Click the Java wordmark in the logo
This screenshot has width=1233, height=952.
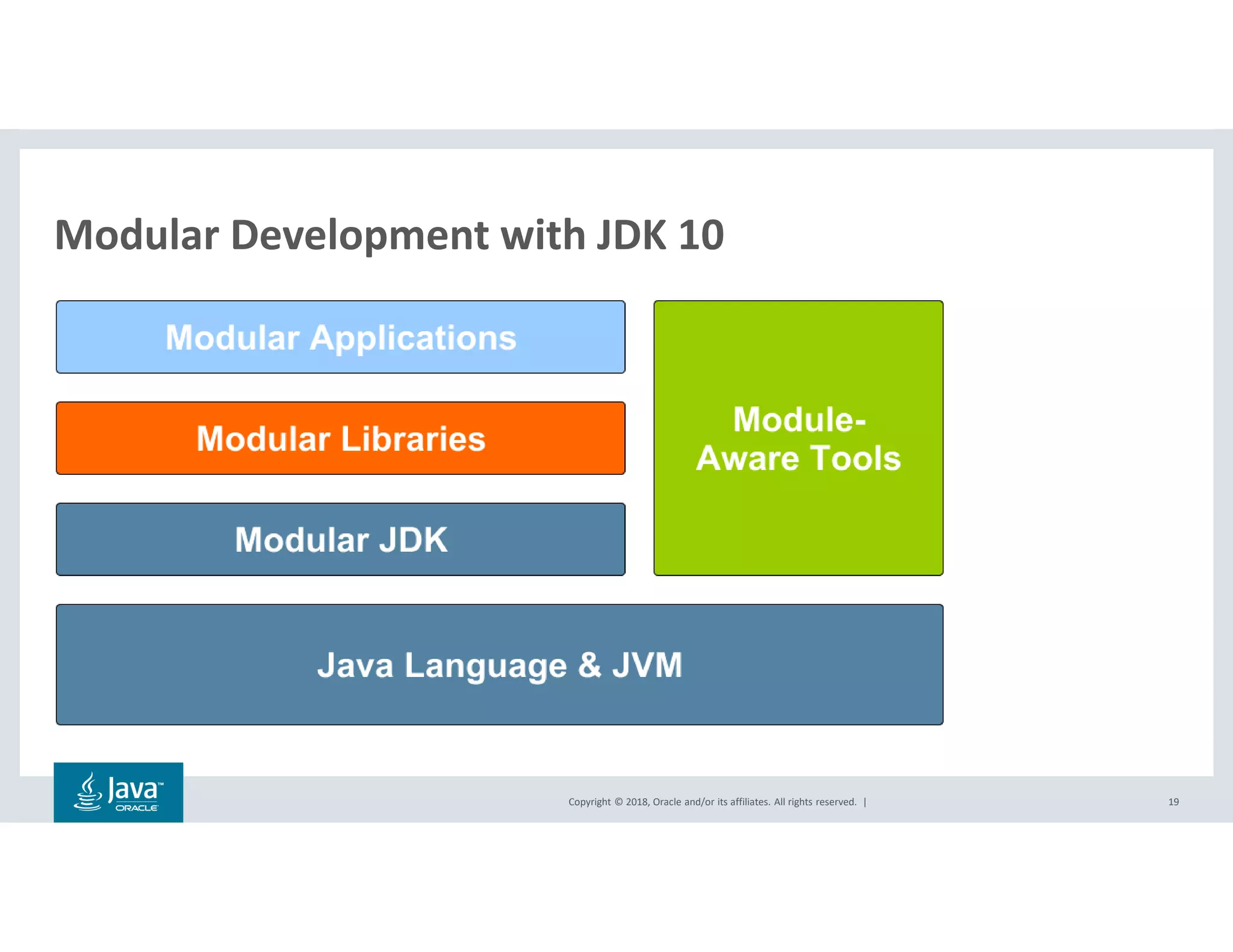(134, 789)
